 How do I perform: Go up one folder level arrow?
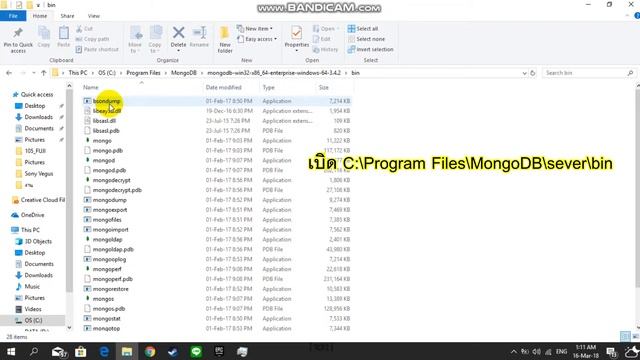coord(44,73)
